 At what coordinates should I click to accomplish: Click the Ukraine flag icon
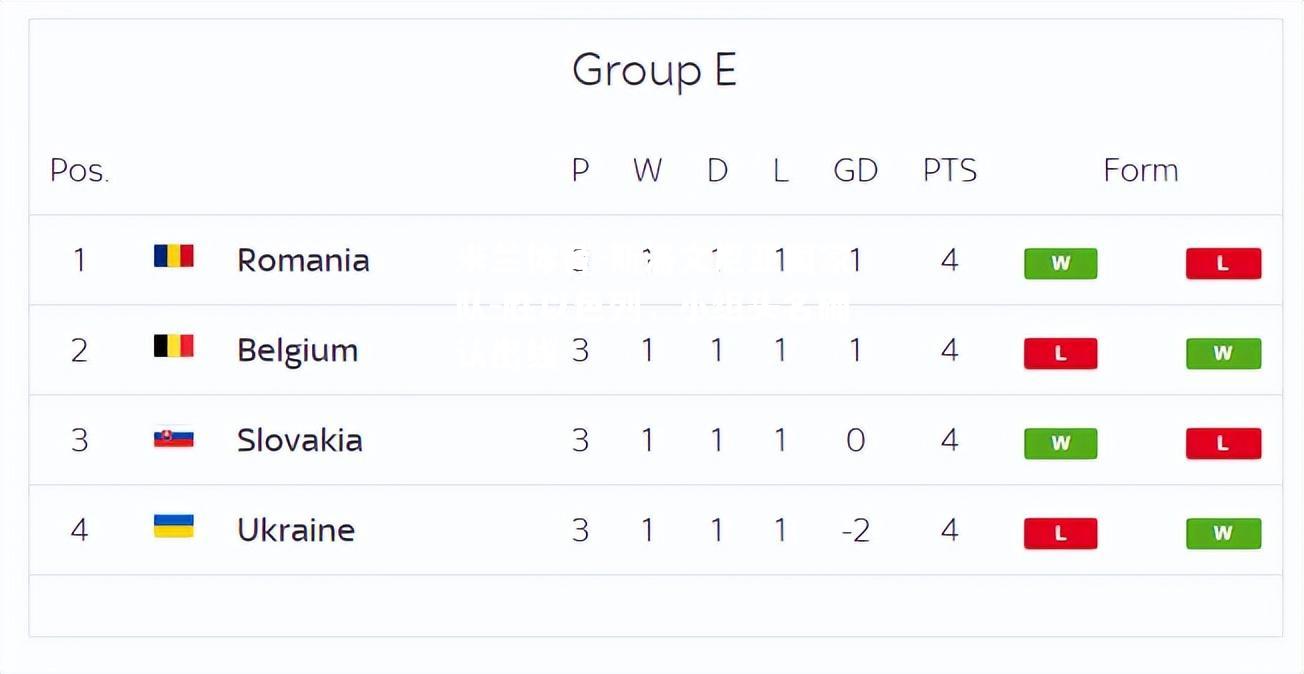(x=173, y=526)
